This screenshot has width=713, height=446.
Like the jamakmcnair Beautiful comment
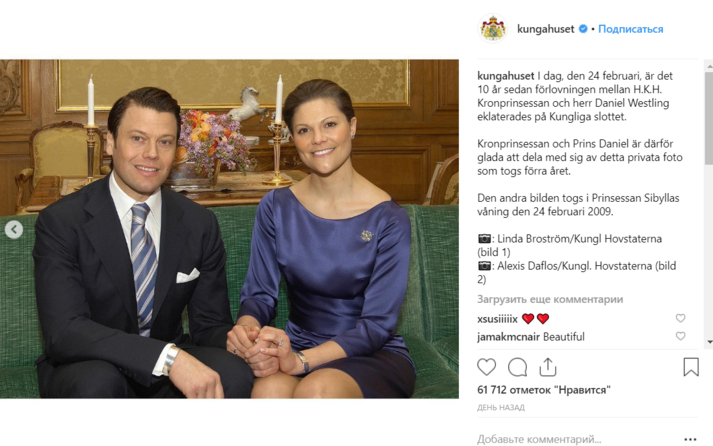(680, 336)
